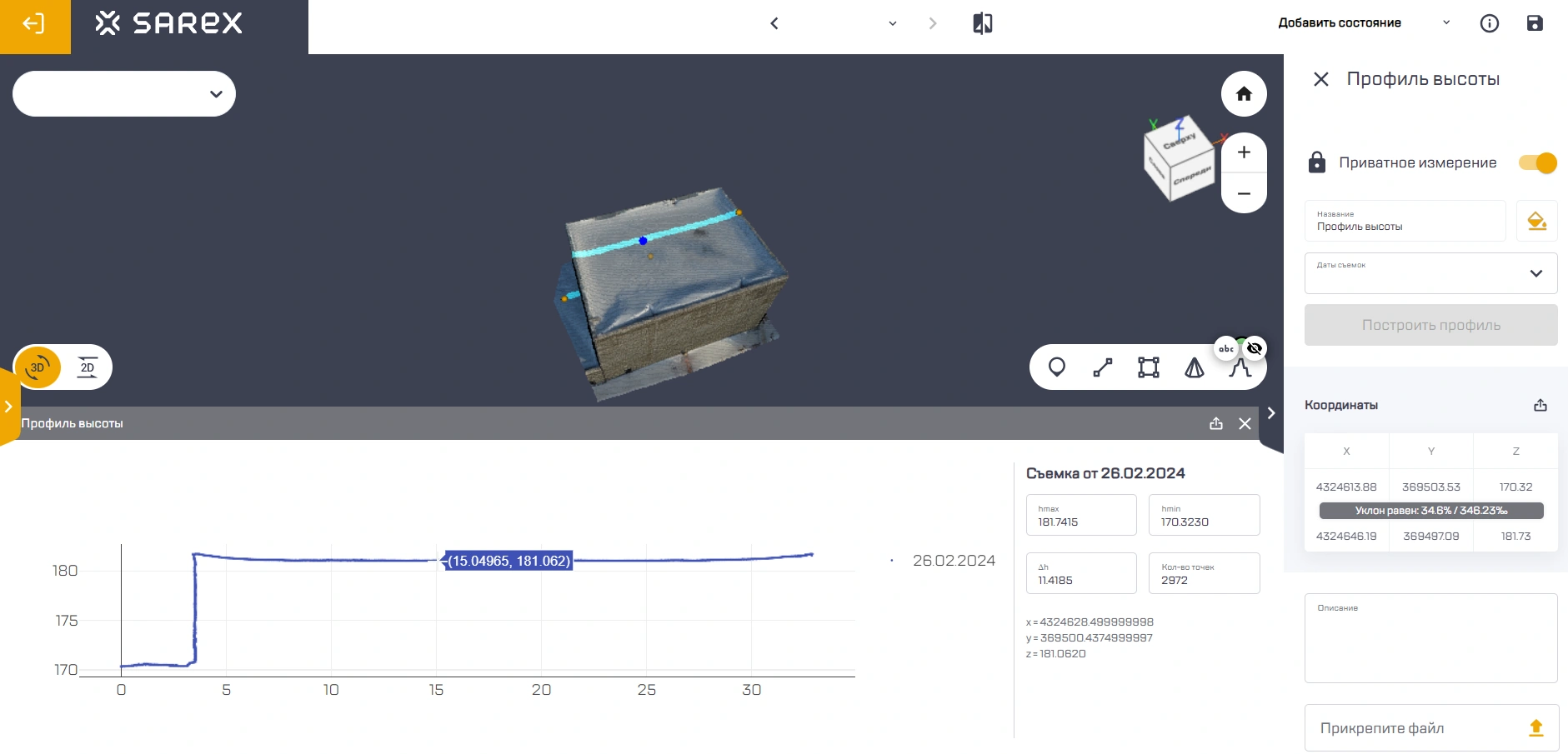This screenshot has height=754, width=1568.
Task: Select the distance line measurement tool
Action: tap(1102, 367)
